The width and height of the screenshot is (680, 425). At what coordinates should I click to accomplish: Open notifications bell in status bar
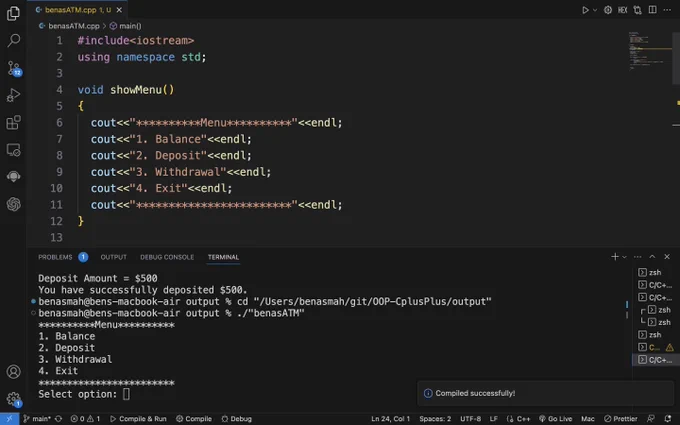click(668, 419)
